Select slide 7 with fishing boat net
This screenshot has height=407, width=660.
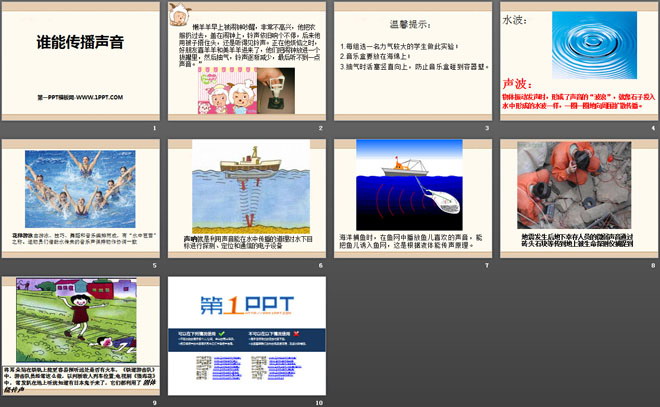411,198
